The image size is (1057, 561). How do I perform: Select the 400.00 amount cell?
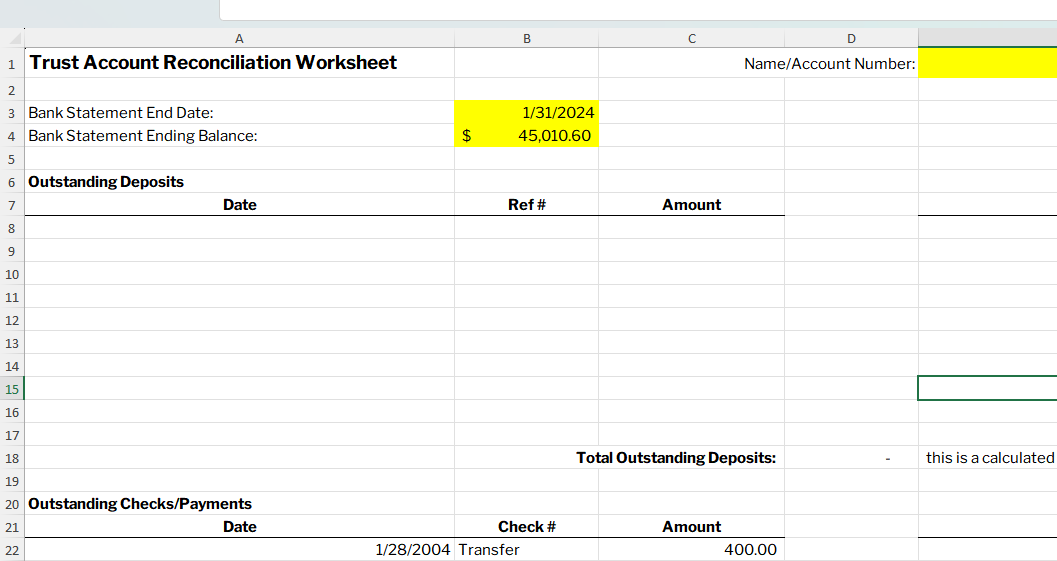[x=691, y=550]
